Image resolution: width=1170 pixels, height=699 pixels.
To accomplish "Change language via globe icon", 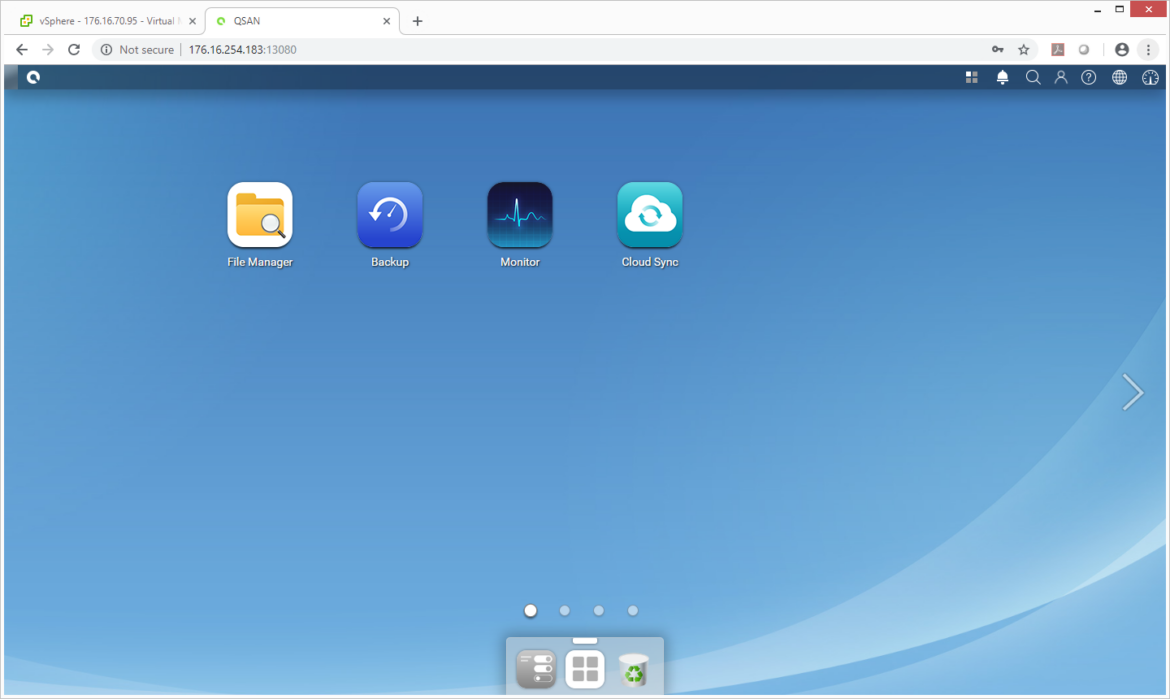I will point(1119,77).
